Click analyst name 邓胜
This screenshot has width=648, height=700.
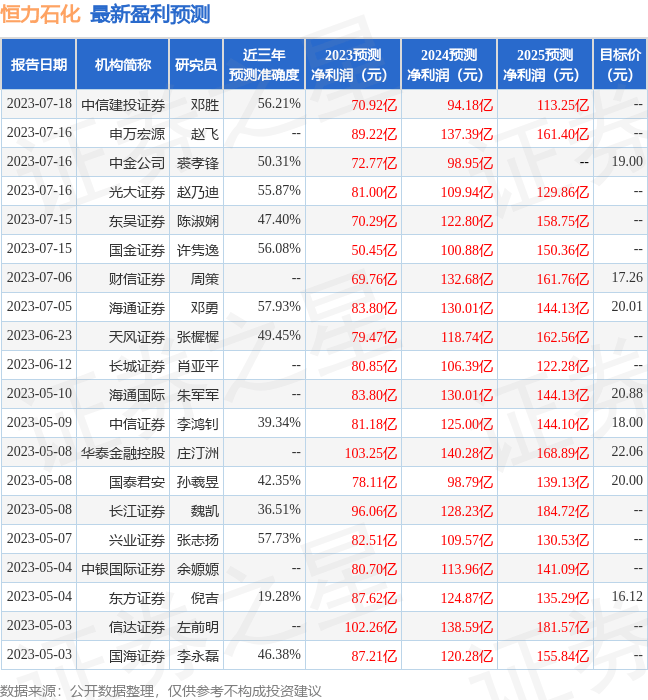[x=205, y=105]
